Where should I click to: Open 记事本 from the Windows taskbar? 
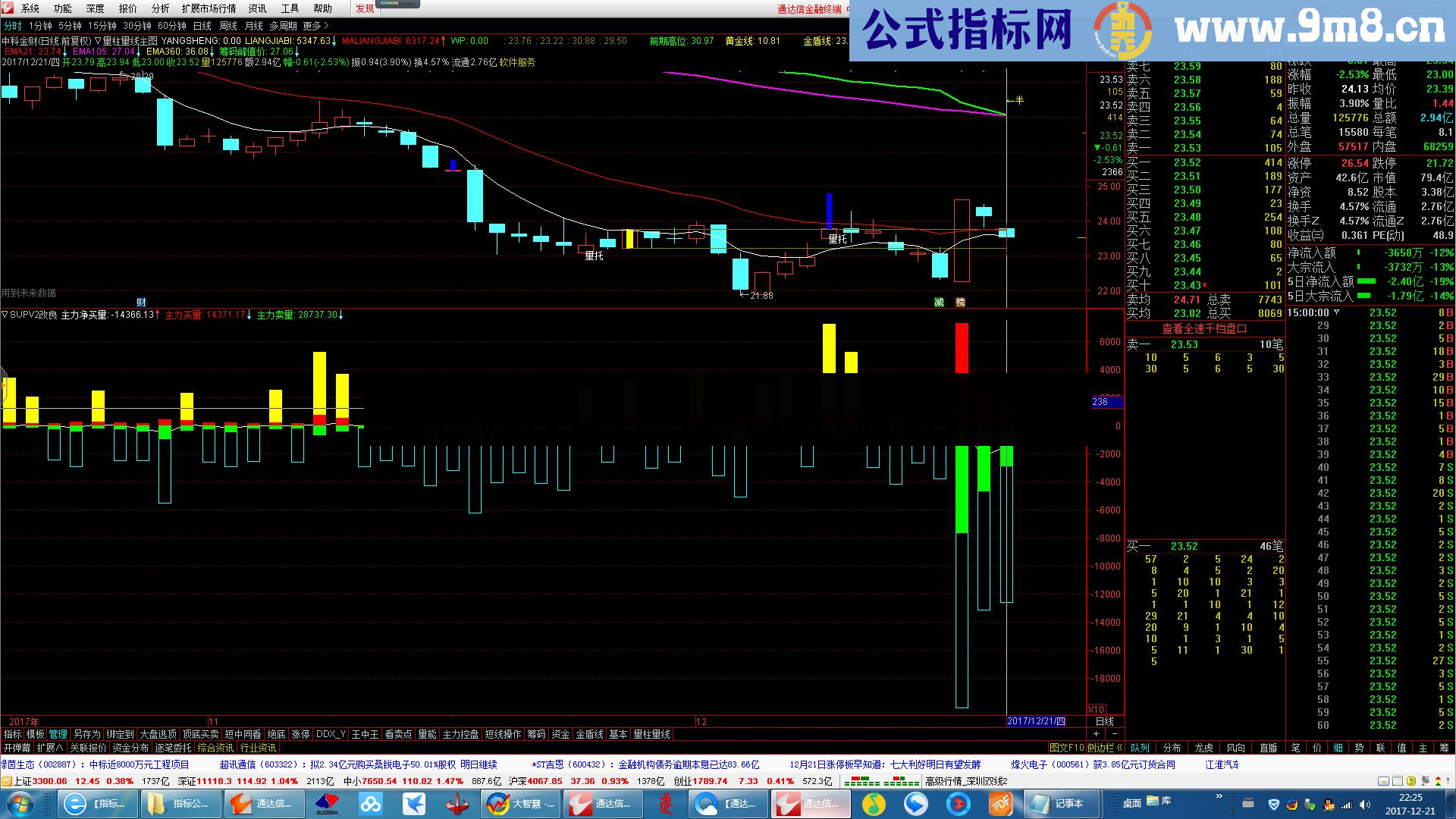click(x=1054, y=803)
